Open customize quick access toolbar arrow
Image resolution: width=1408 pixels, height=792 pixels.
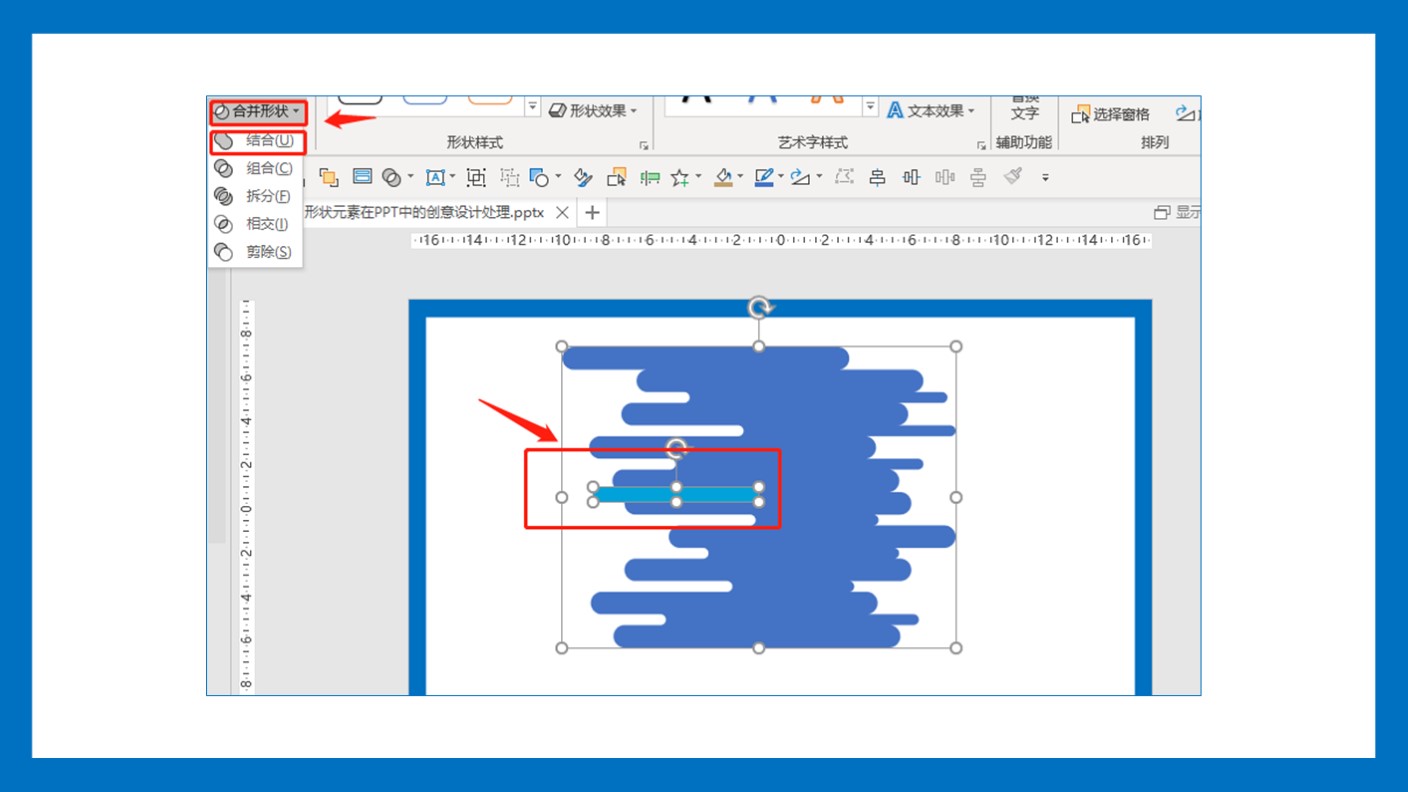click(x=1045, y=178)
